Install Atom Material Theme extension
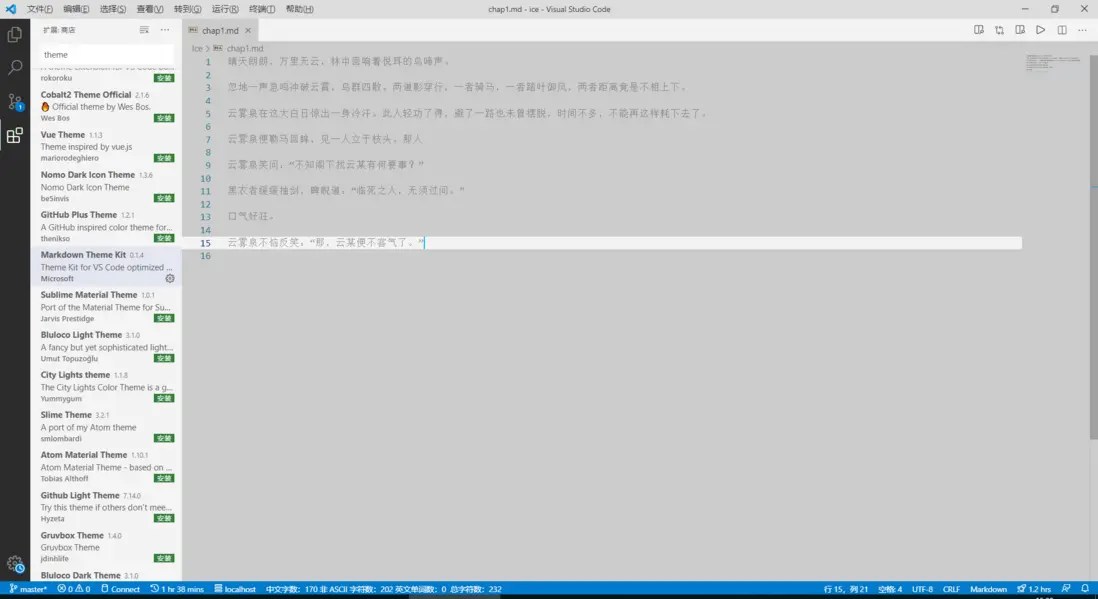 coord(165,478)
